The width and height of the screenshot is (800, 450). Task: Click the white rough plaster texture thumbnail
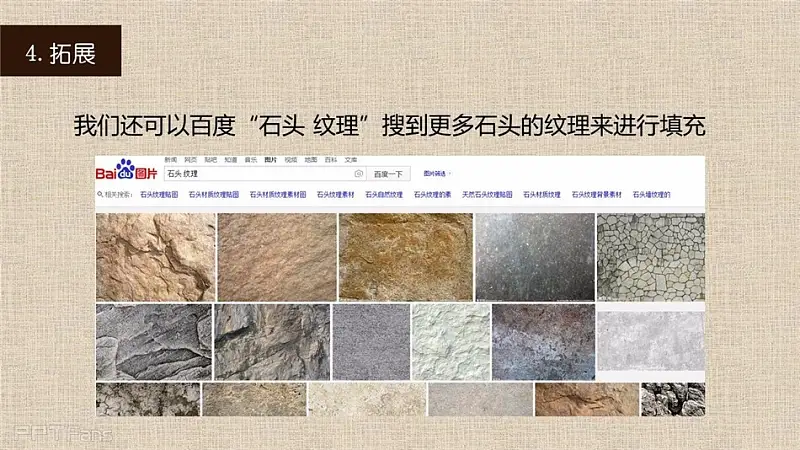451,342
